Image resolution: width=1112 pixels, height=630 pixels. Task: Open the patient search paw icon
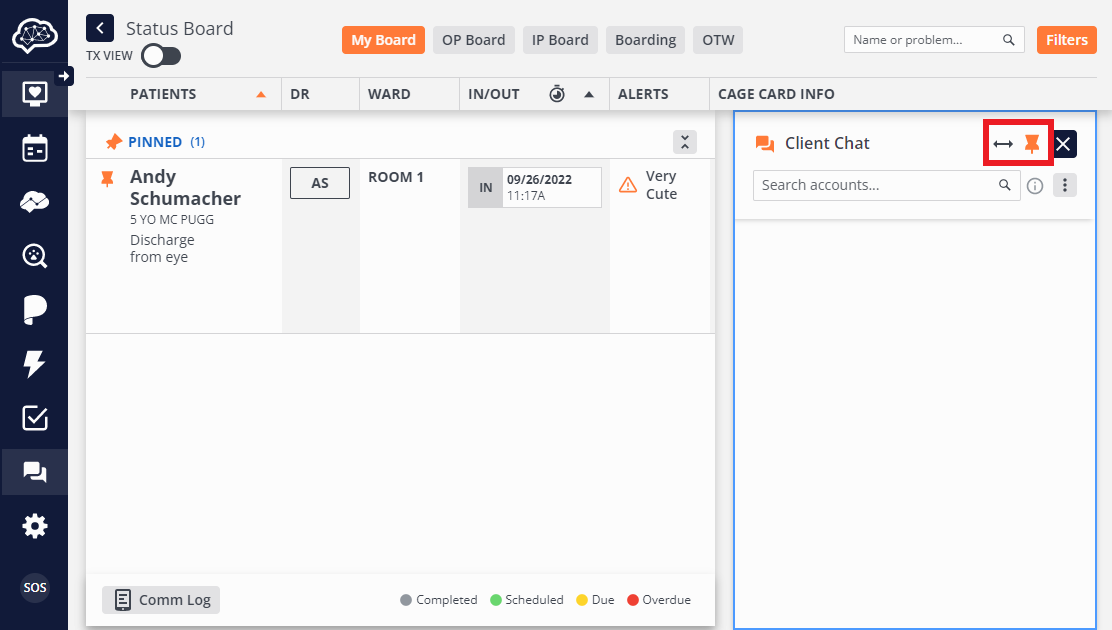(35, 255)
